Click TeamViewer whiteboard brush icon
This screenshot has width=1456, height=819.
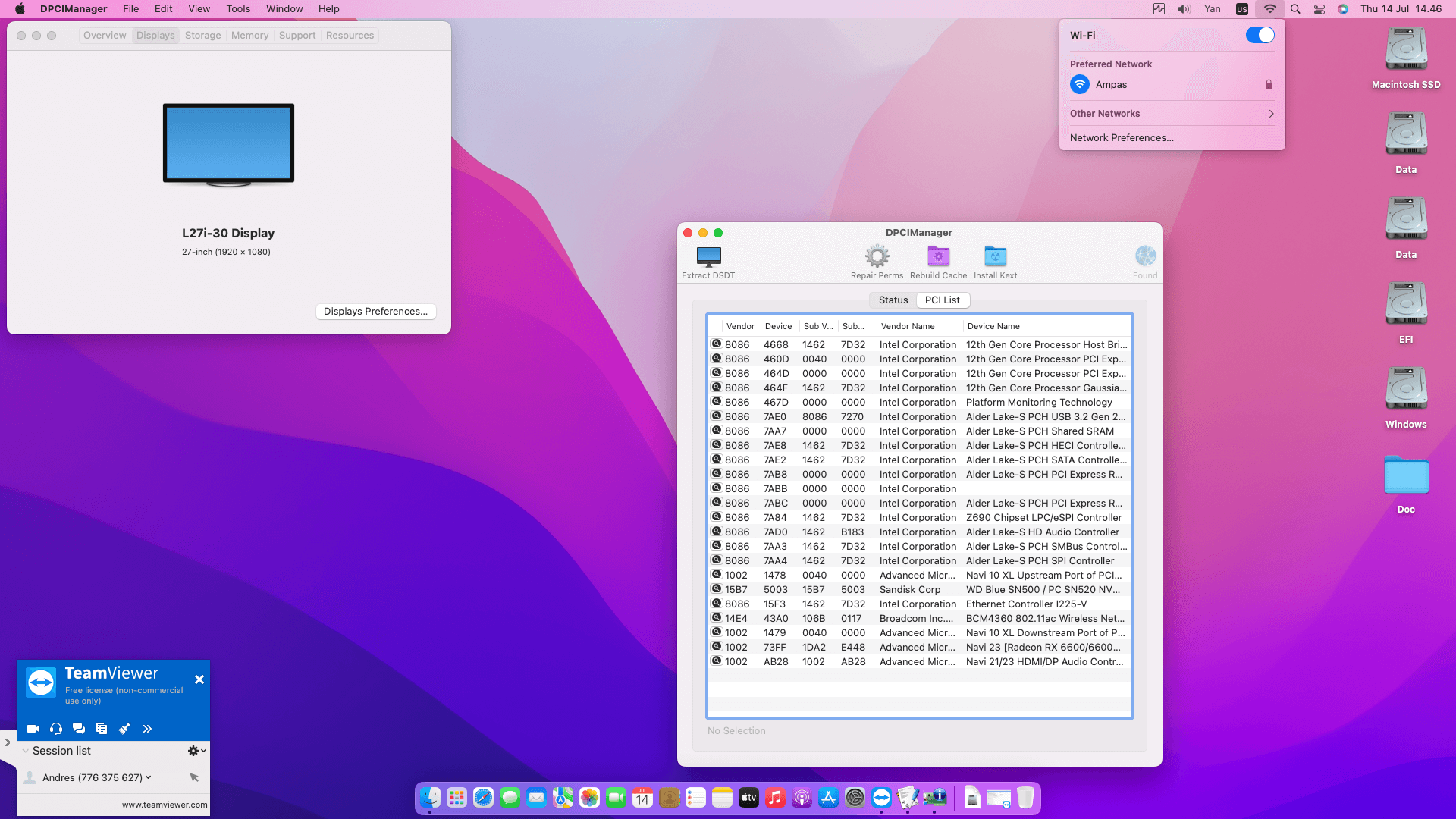pos(124,729)
